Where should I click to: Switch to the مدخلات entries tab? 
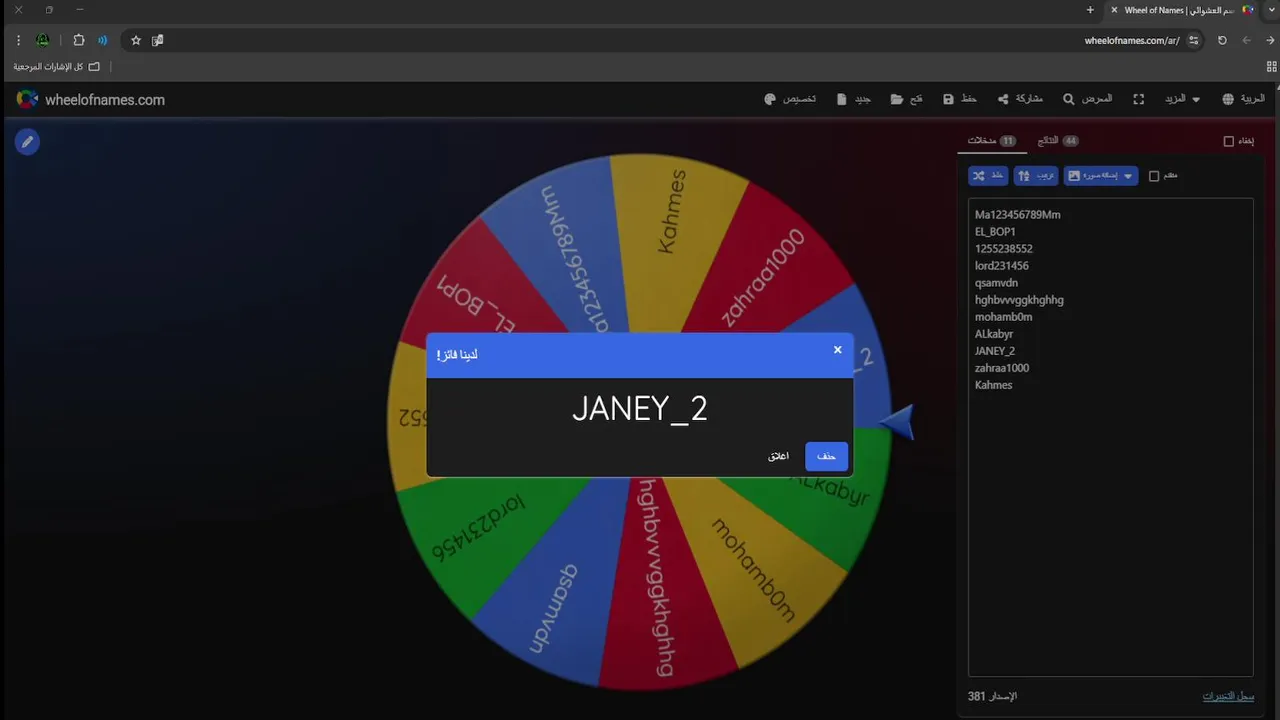point(992,141)
